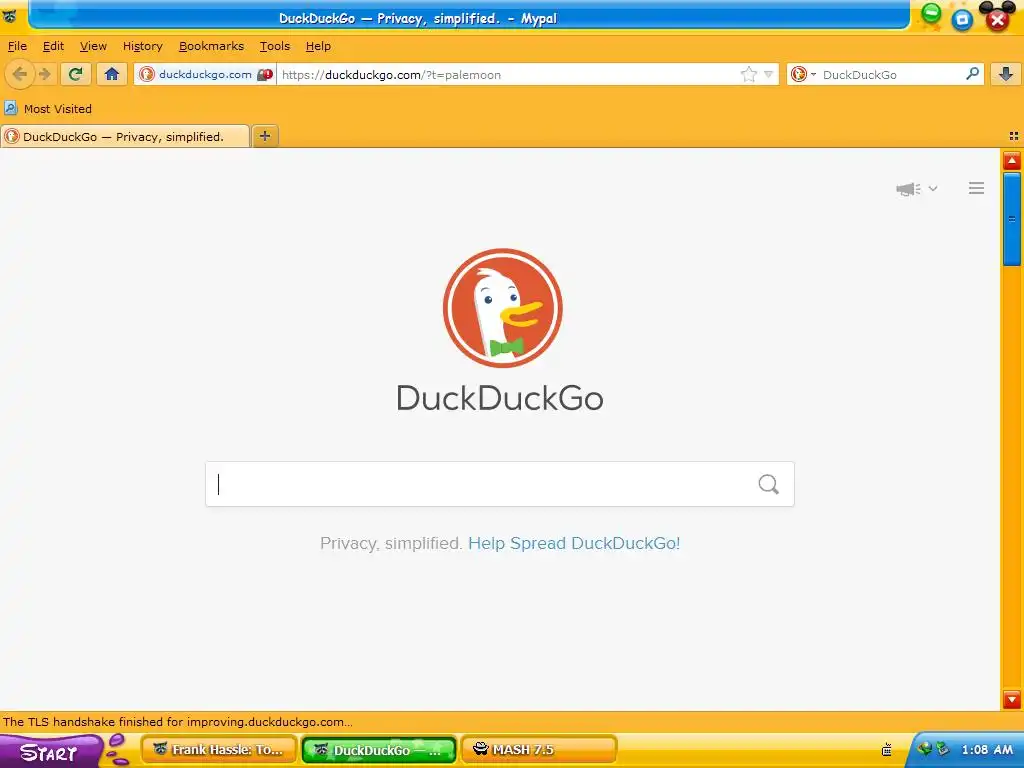
Task: Click the small tray icon left of notification area
Action: pyautogui.click(x=886, y=750)
